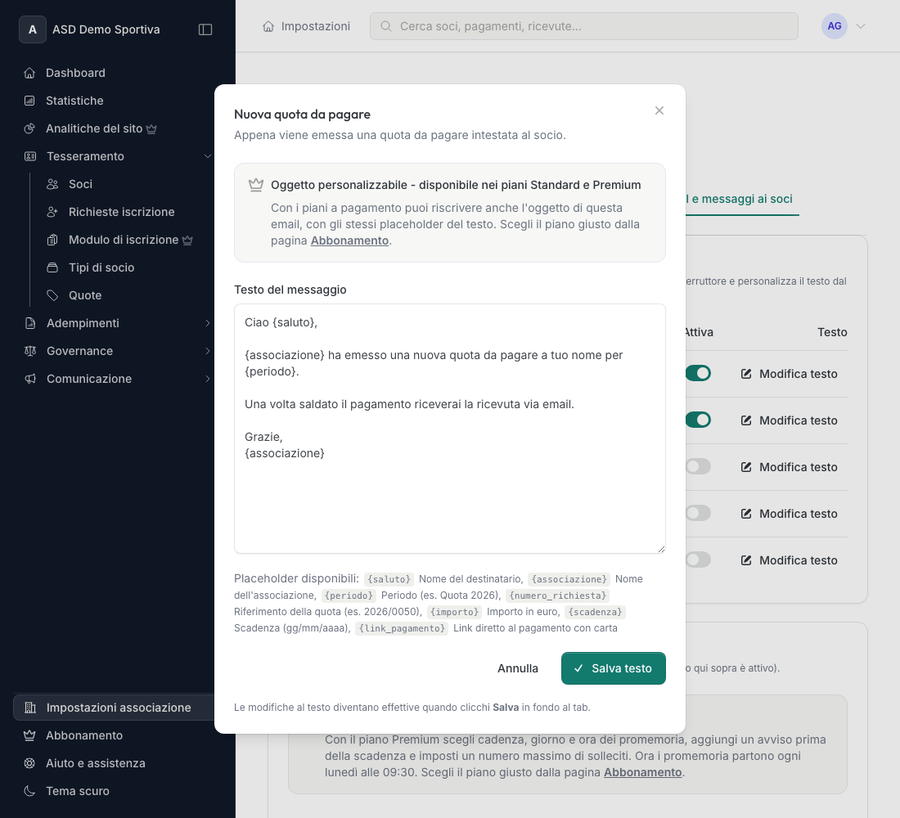Screen dimensions: 900x818
Task: Open Soci list in sidebar
Action: coord(80,184)
